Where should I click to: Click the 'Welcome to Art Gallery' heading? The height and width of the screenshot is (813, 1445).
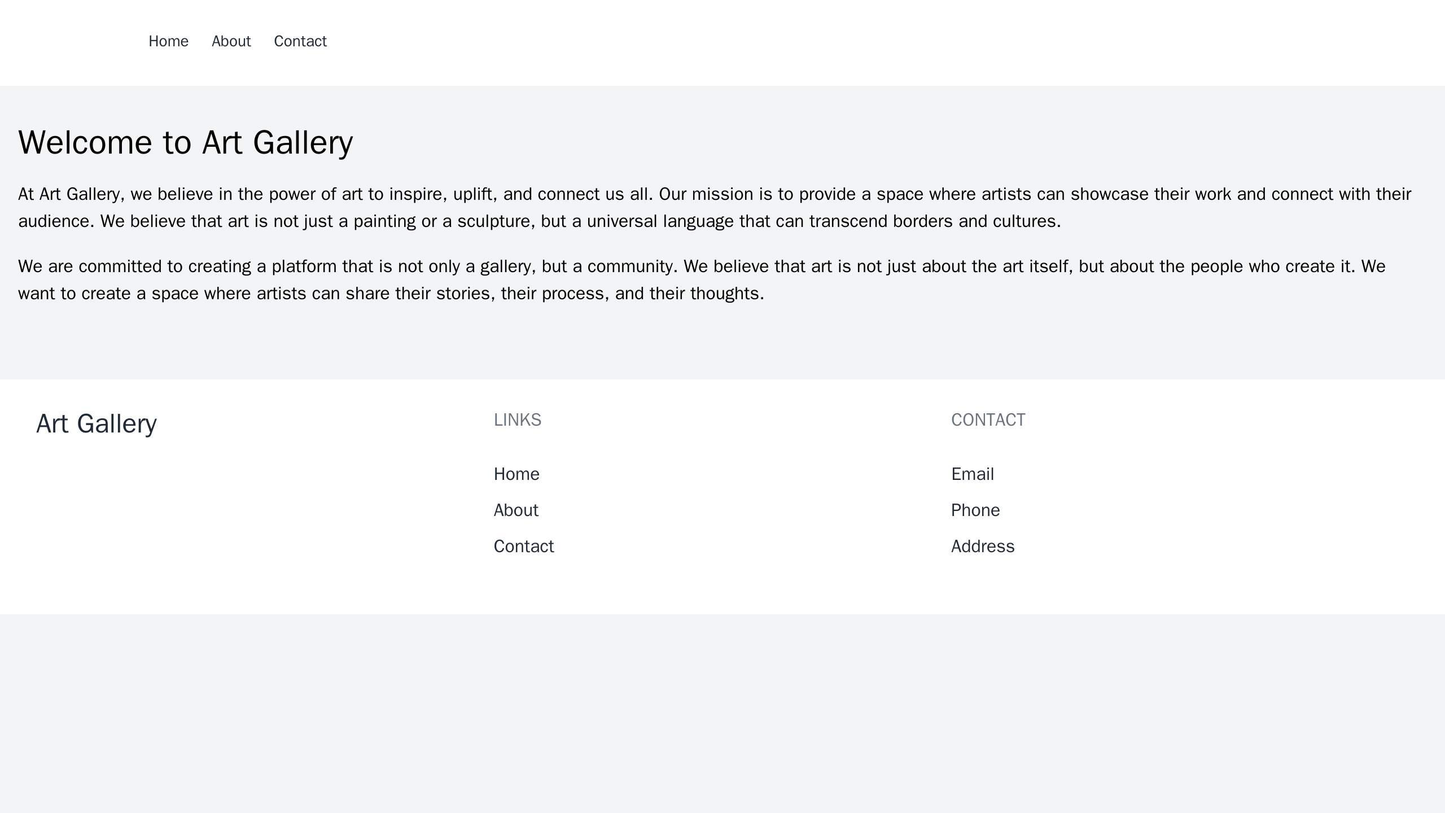(185, 142)
